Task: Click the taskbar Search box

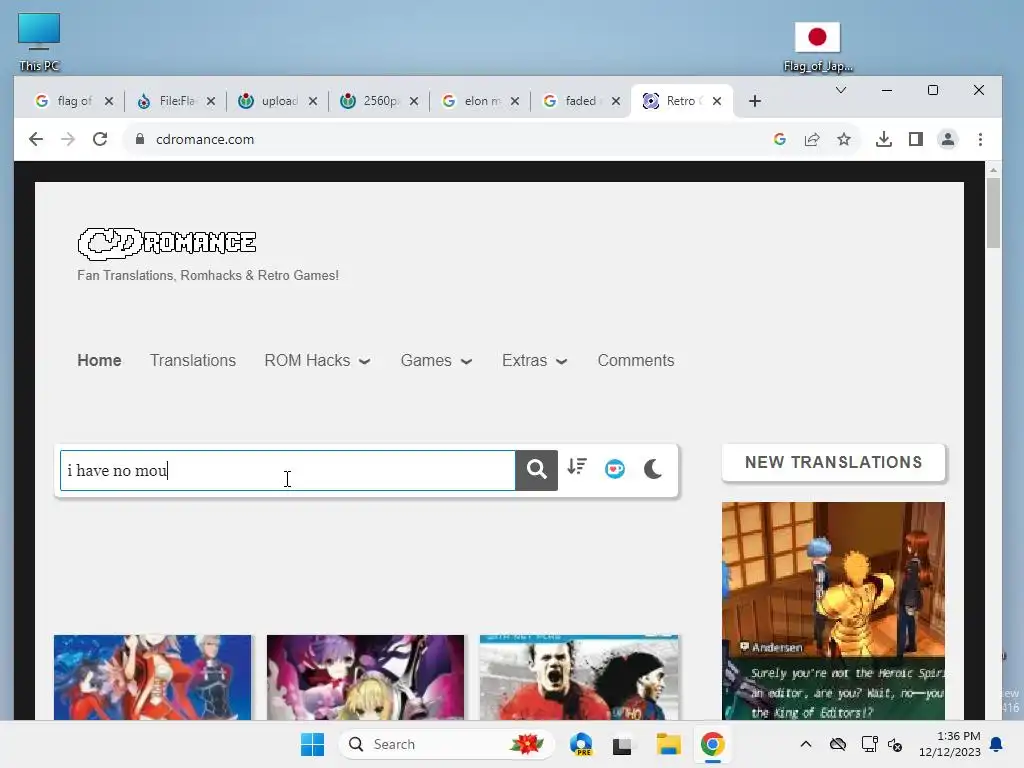Action: point(447,744)
